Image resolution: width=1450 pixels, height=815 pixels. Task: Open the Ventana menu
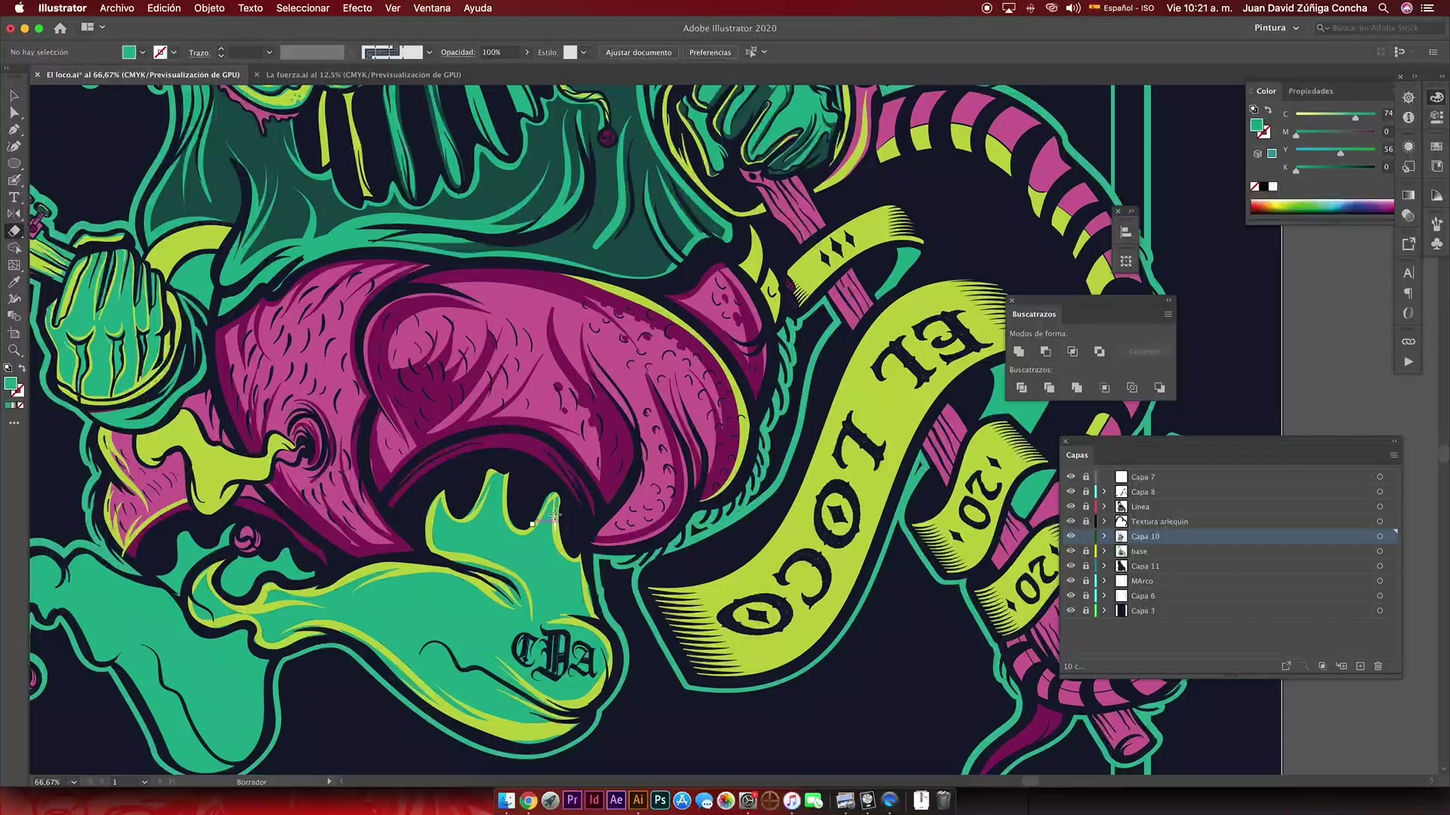(x=432, y=8)
